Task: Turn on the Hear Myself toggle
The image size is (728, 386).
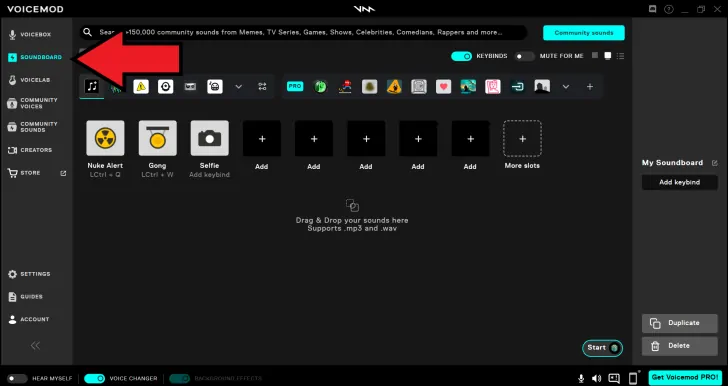Action: (17, 379)
